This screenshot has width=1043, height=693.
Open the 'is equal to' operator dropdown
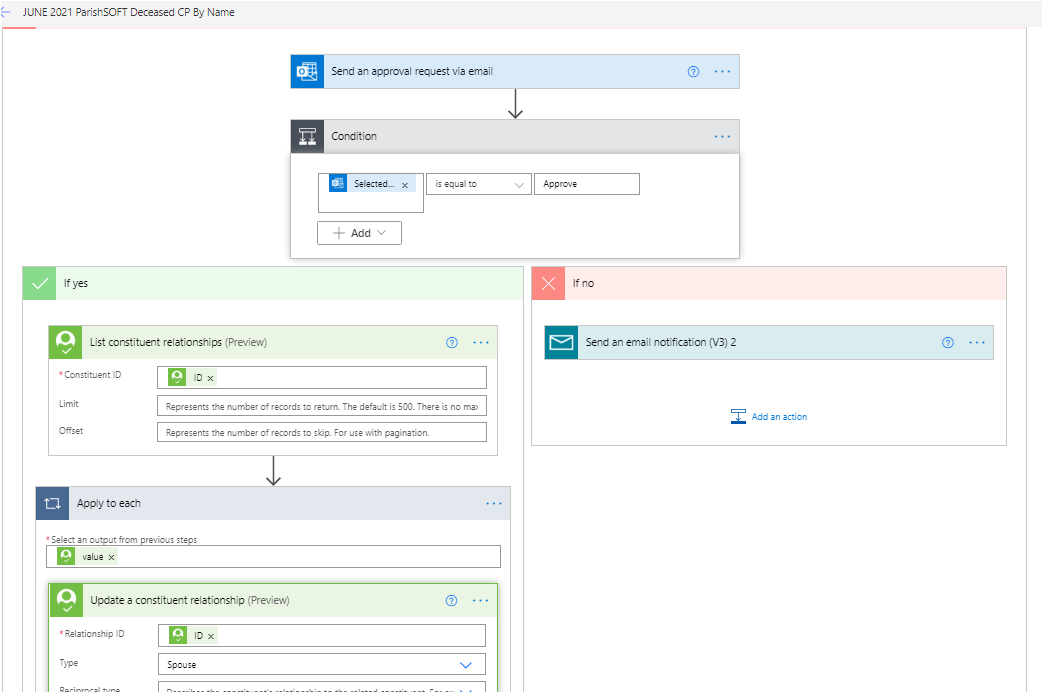pyautogui.click(x=479, y=184)
